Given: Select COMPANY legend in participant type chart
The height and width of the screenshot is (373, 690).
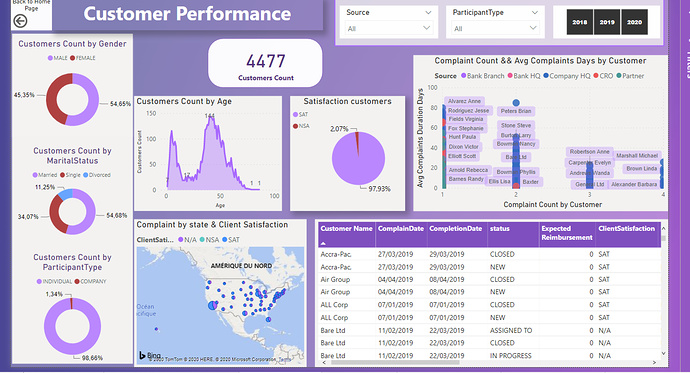Looking at the screenshot, I should (x=91, y=282).
